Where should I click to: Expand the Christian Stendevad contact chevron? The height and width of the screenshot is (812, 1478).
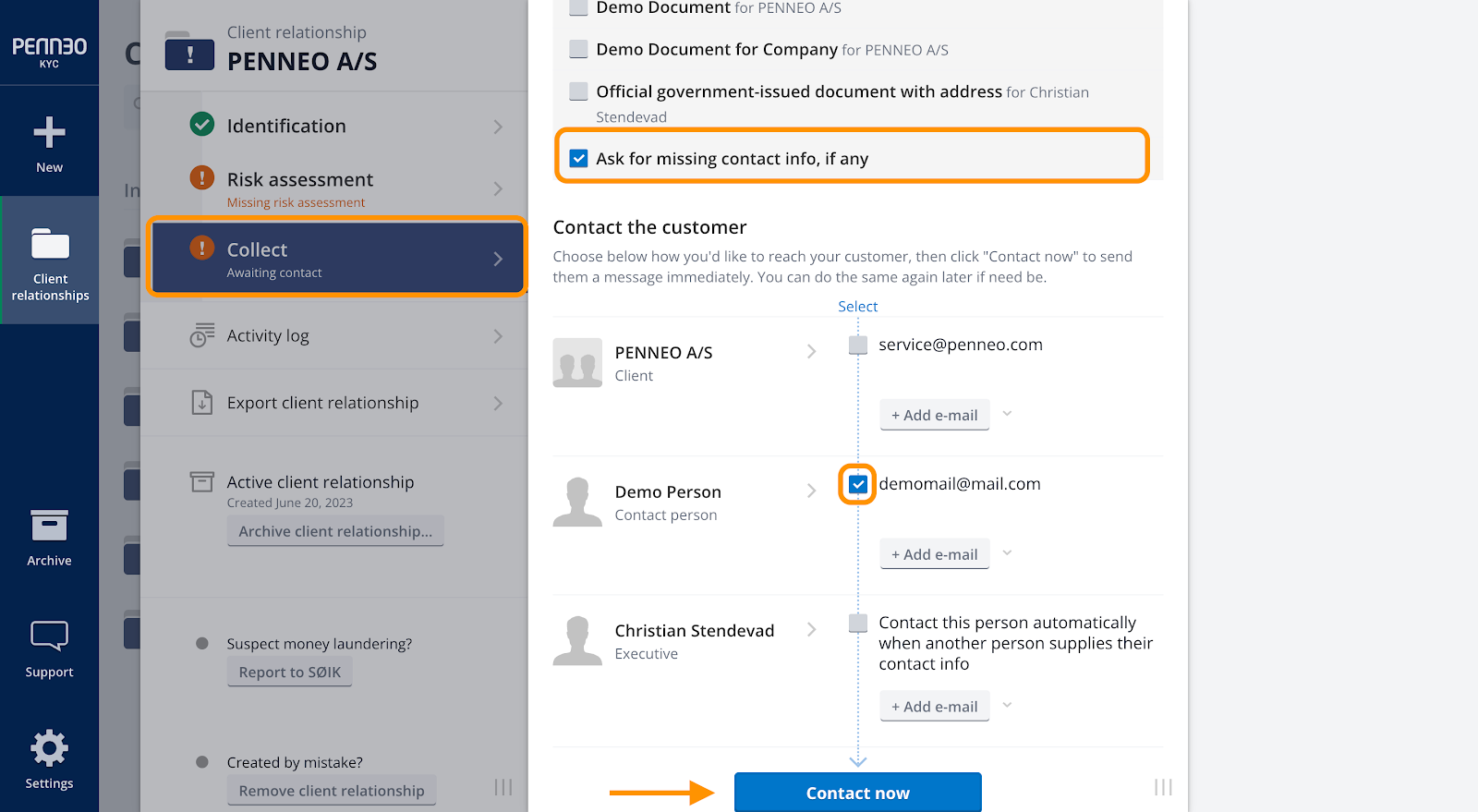pyautogui.click(x=812, y=630)
